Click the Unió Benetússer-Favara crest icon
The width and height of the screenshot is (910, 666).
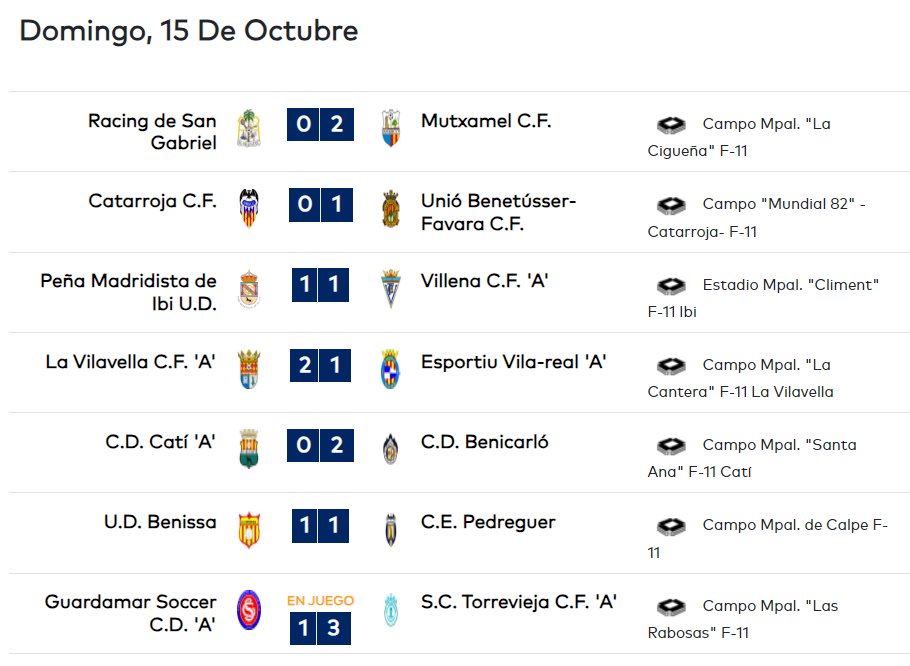click(391, 208)
